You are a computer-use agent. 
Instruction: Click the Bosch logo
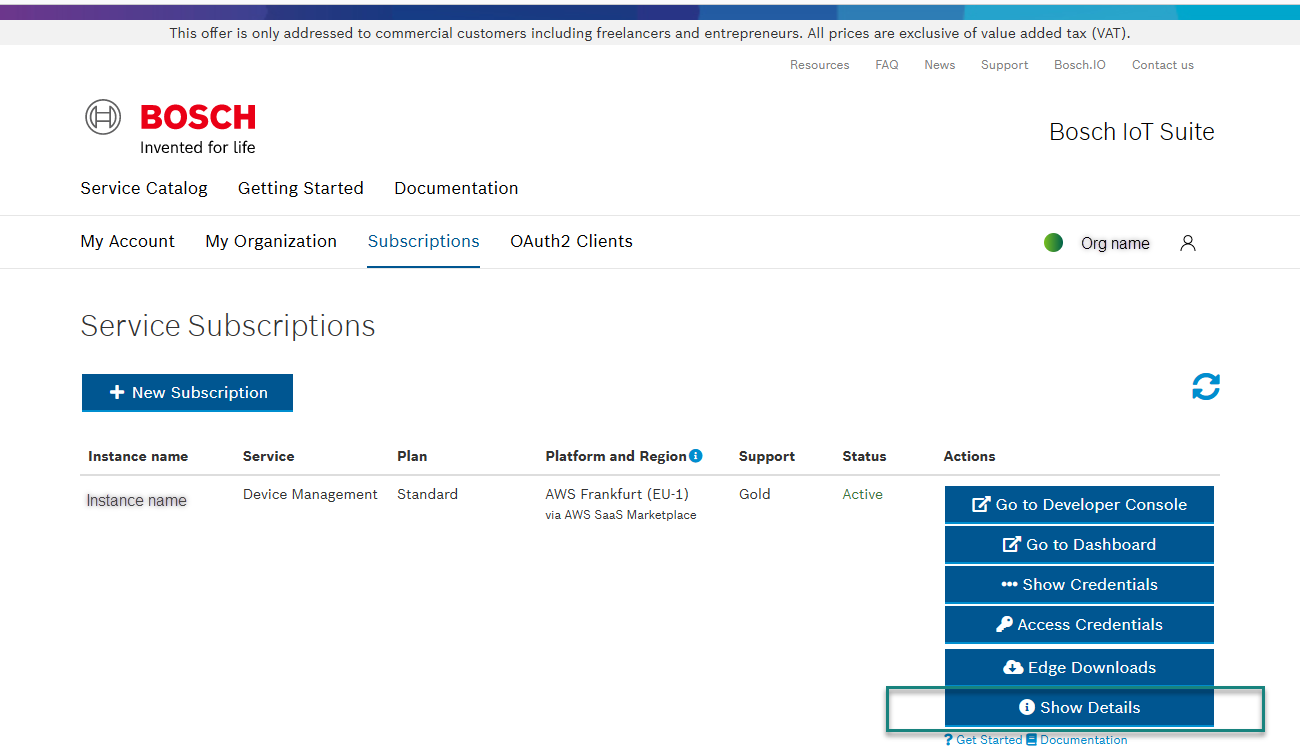170,127
